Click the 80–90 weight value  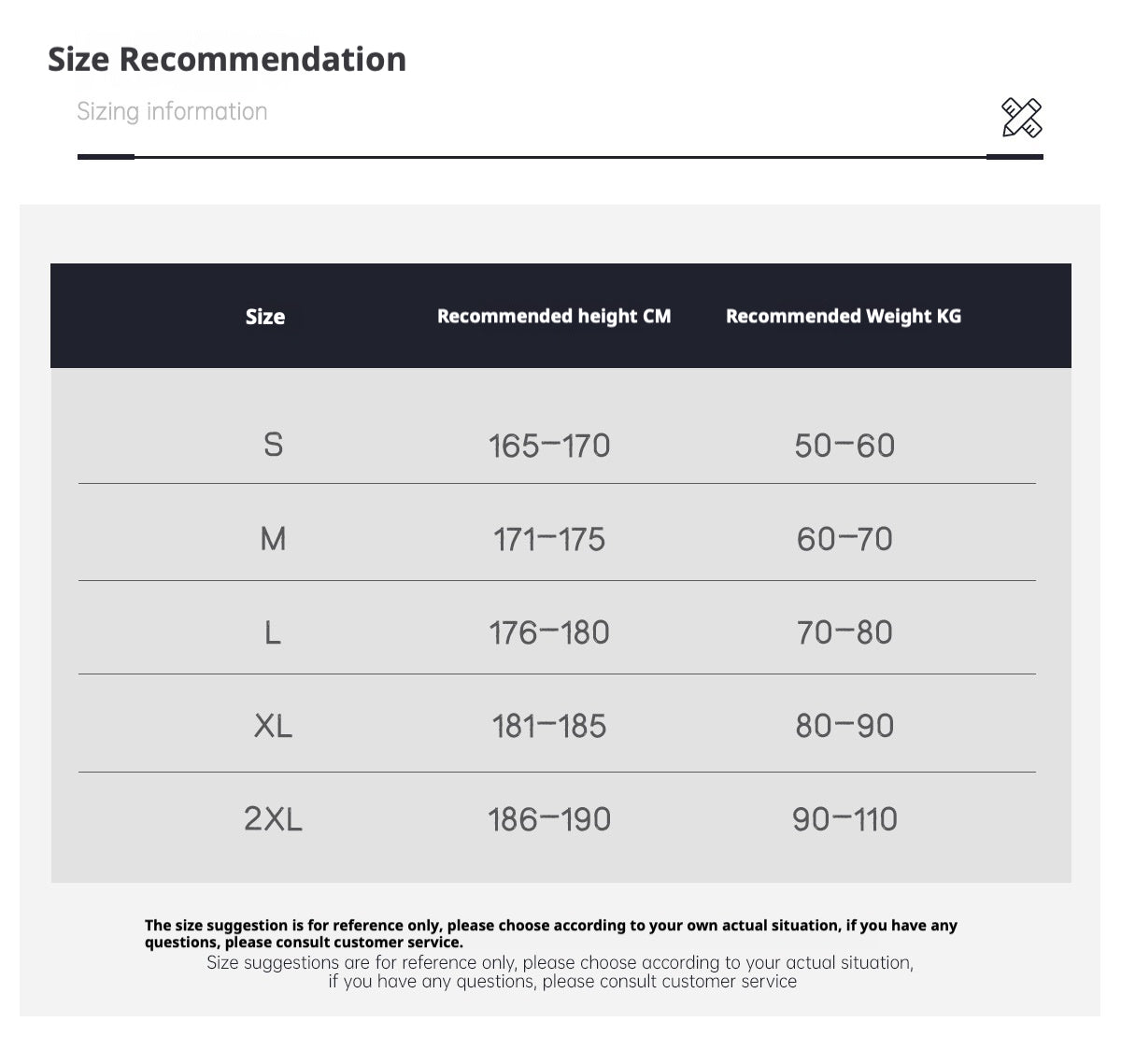tap(844, 726)
